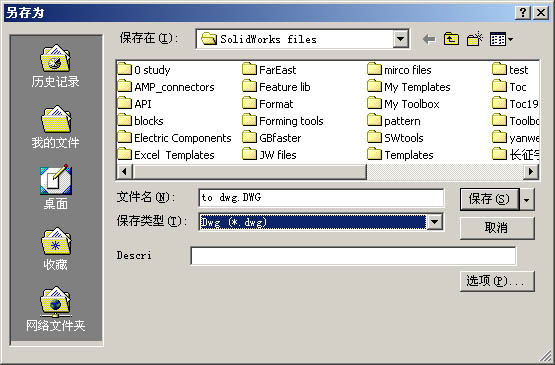Select the Toc19 folder
Viewport: 555px width, 365px height.
tap(515, 104)
